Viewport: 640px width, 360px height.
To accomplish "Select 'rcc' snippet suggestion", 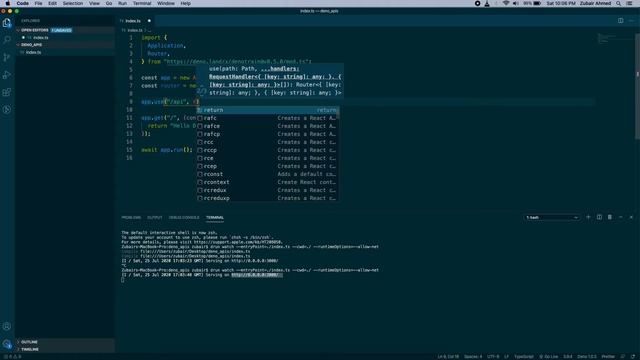I will (268, 142).
